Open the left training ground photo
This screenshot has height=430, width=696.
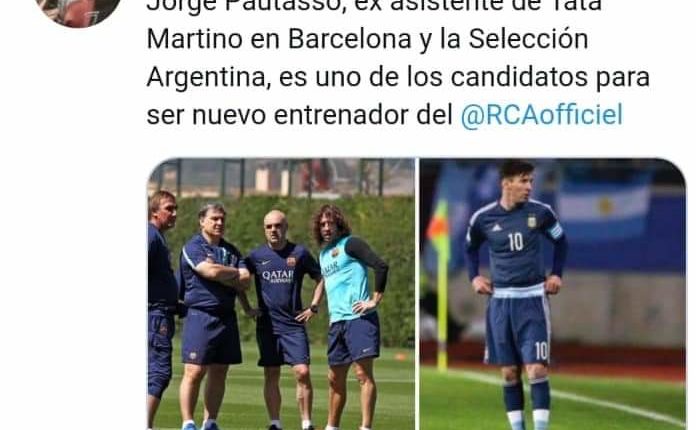[x=281, y=294]
